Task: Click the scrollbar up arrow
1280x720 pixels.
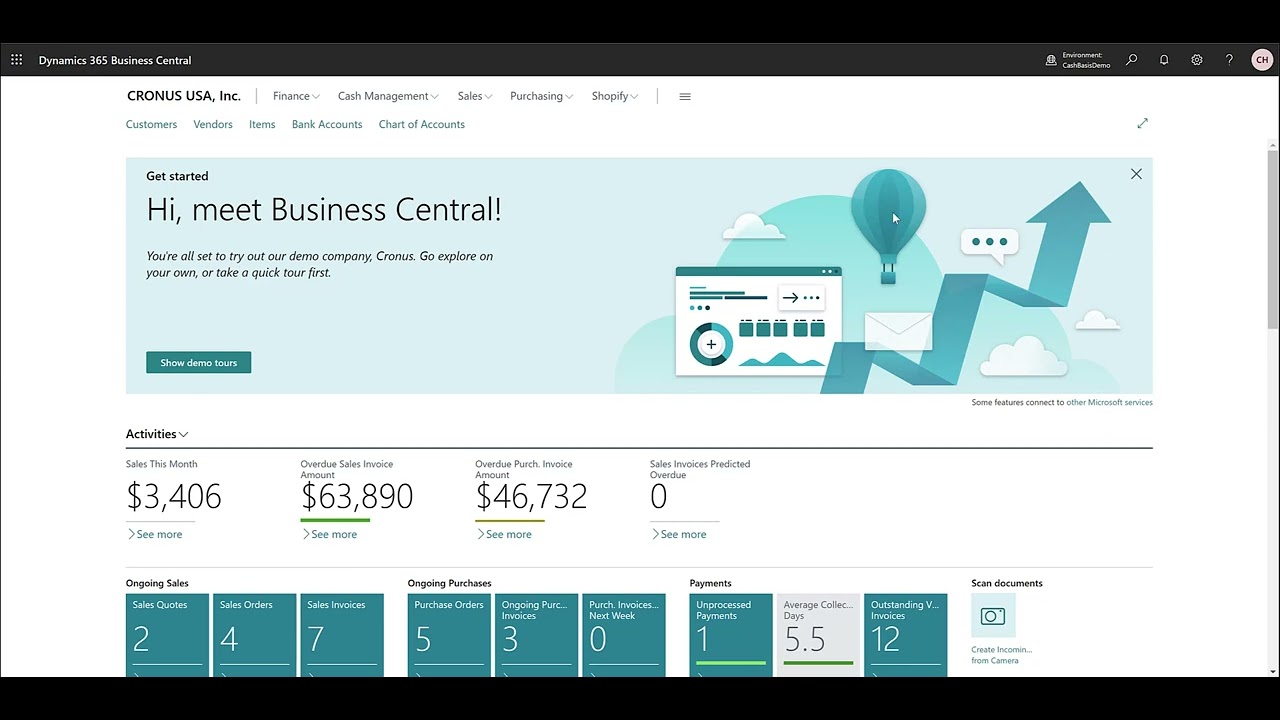Action: point(1273,147)
